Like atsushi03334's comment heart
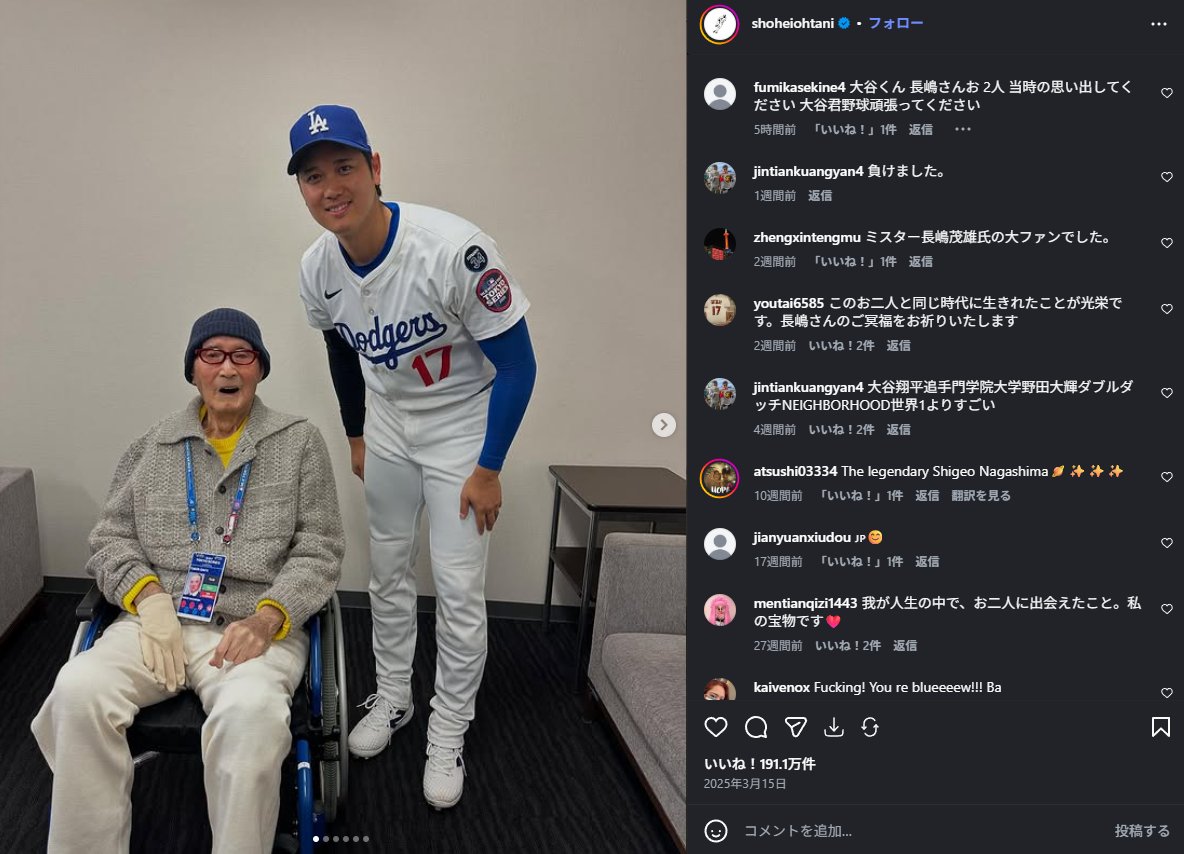The width and height of the screenshot is (1184, 854). 1167,477
